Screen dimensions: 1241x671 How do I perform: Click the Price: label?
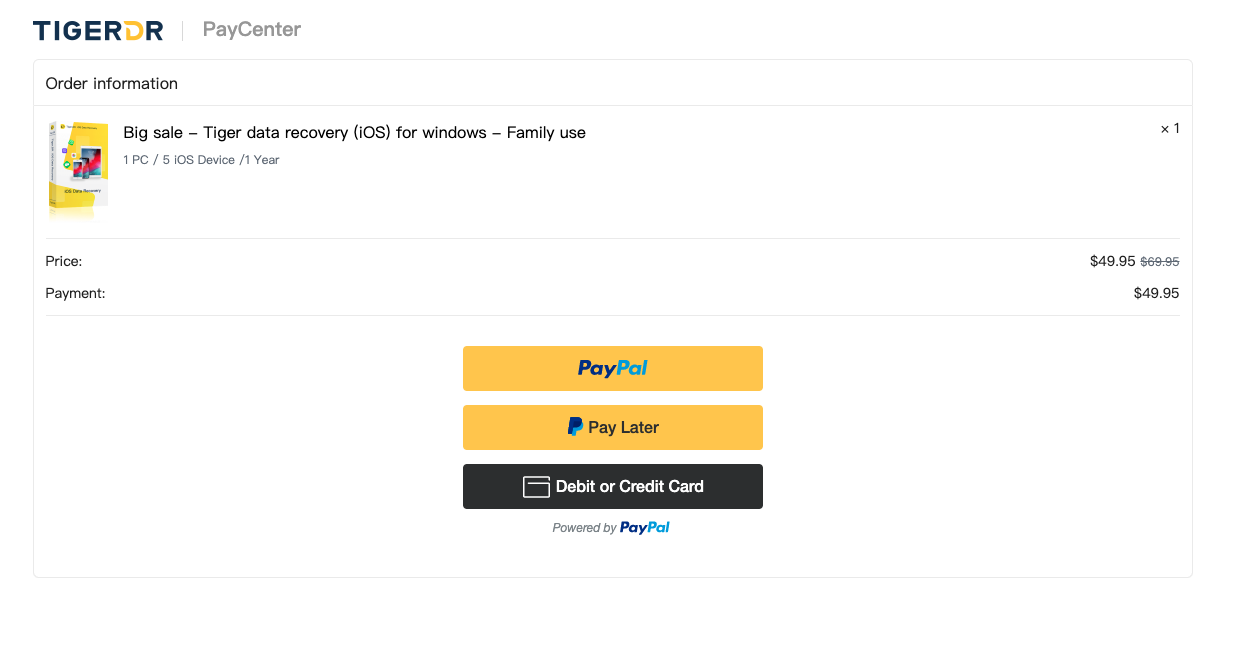tap(64, 262)
